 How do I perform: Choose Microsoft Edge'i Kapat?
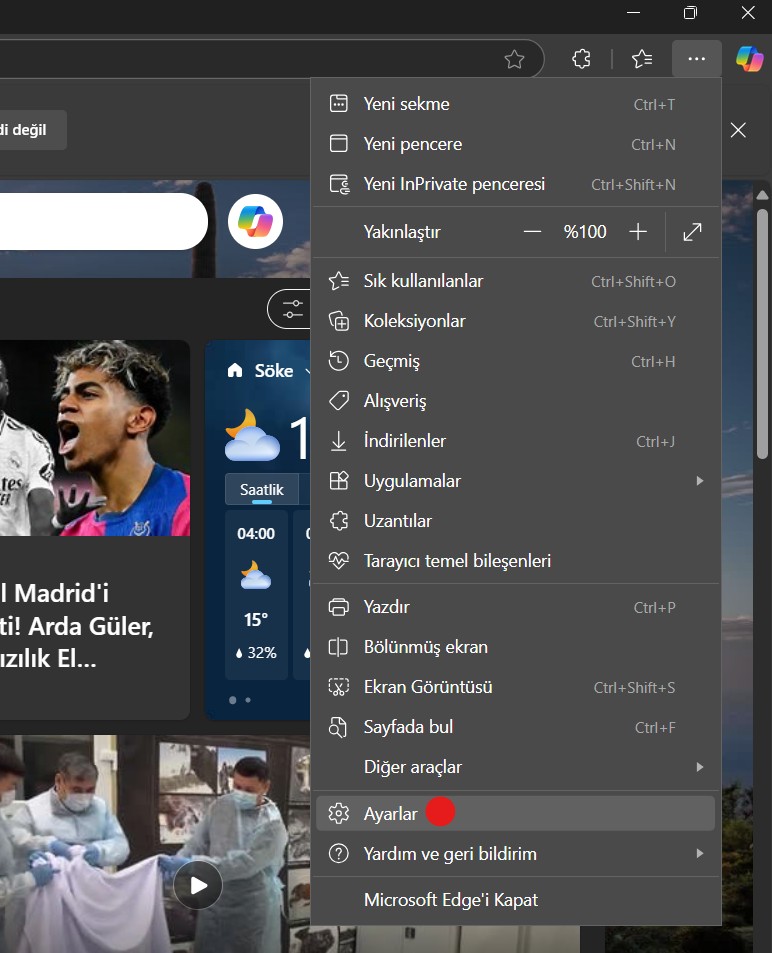(515, 900)
